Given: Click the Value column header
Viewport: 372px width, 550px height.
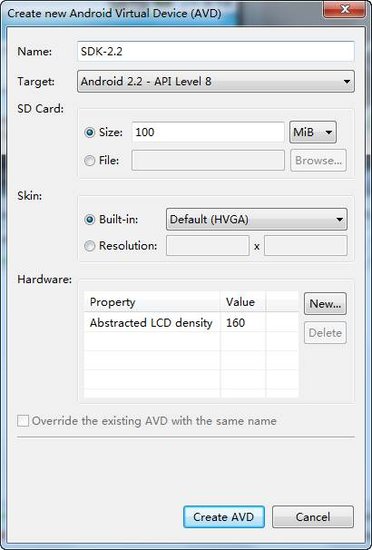Looking at the screenshot, I should coord(243,302).
